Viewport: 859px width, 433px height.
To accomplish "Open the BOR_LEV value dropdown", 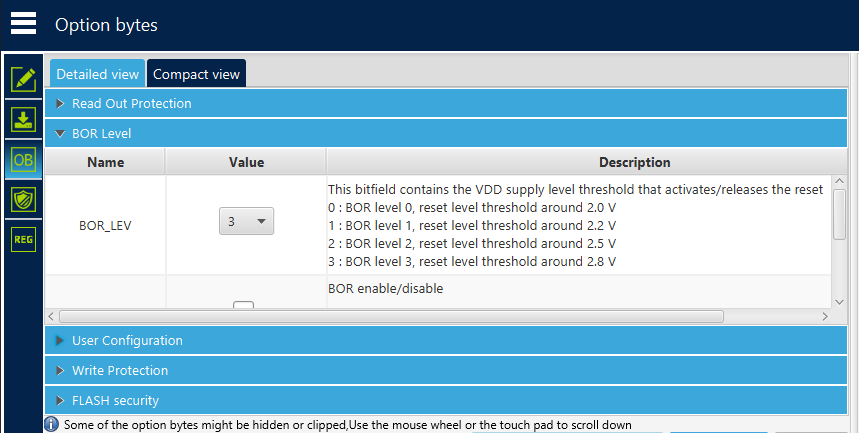I will tap(247, 221).
